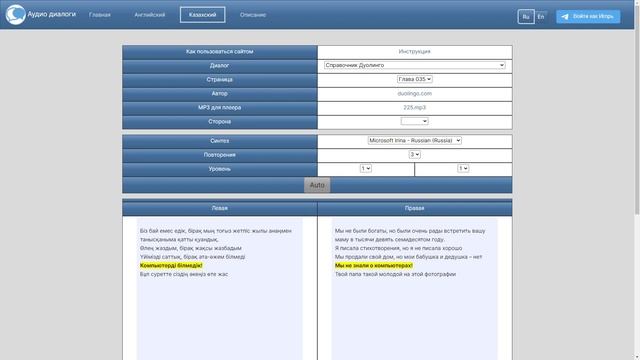Open the Сторона dropdown
The width and height of the screenshot is (640, 360).
414,121
